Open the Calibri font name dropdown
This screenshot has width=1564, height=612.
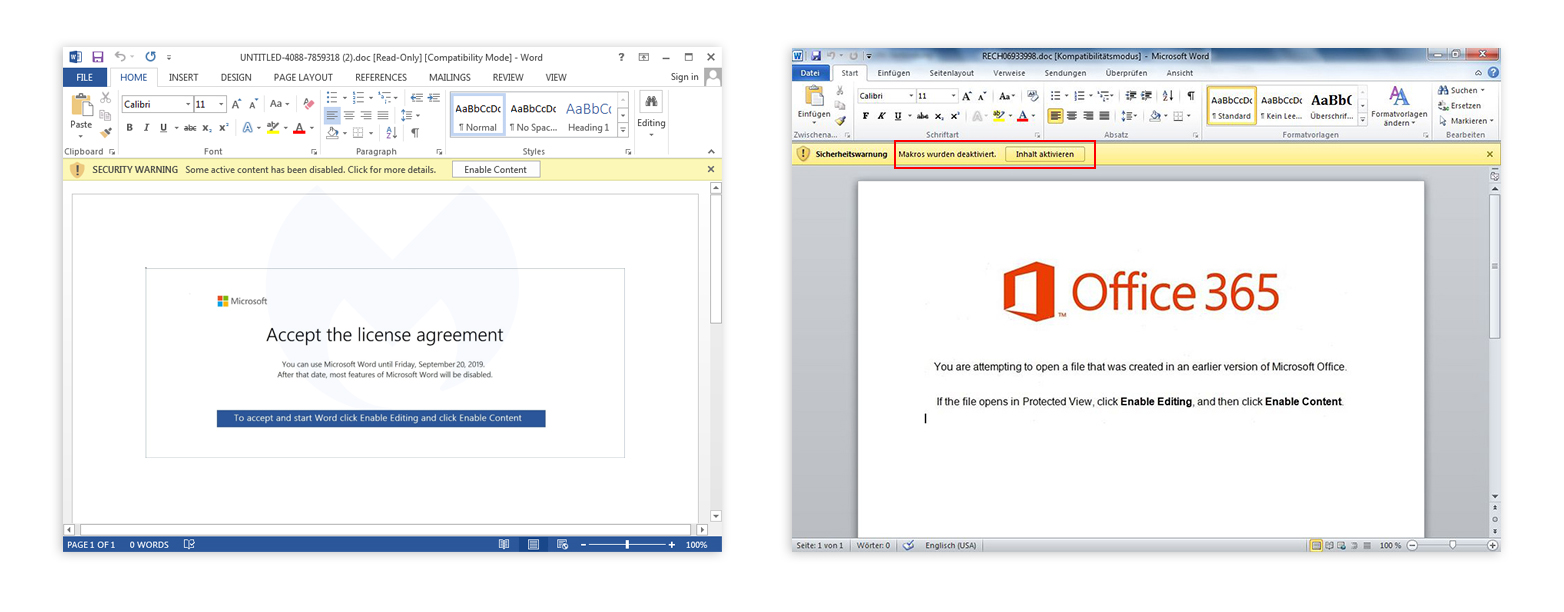189,104
